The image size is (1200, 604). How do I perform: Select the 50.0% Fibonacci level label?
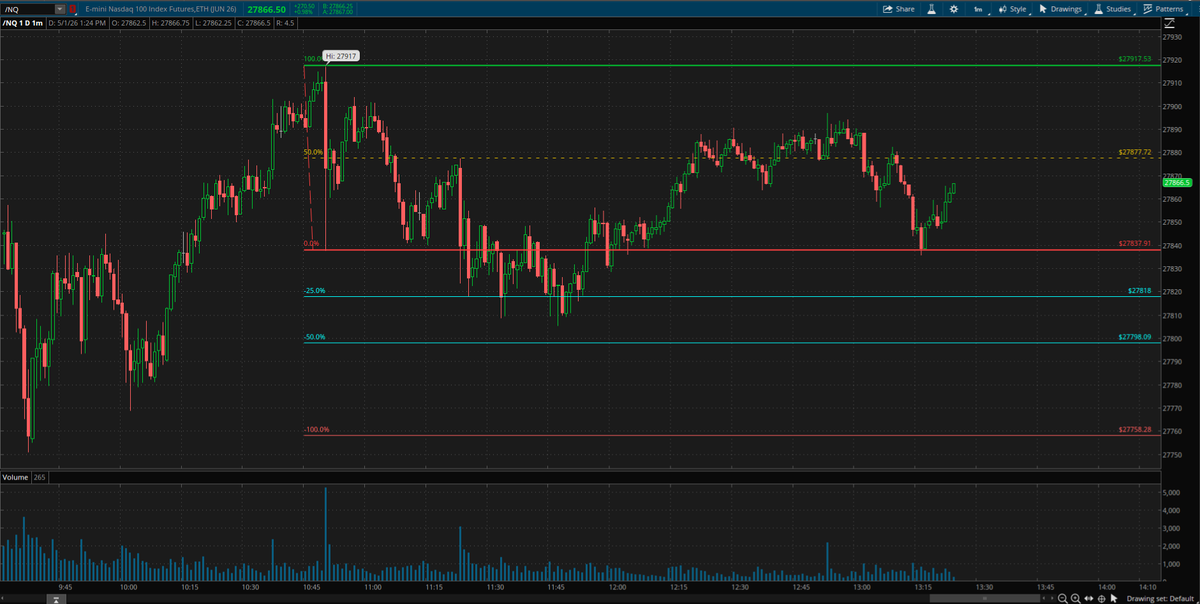point(312,152)
